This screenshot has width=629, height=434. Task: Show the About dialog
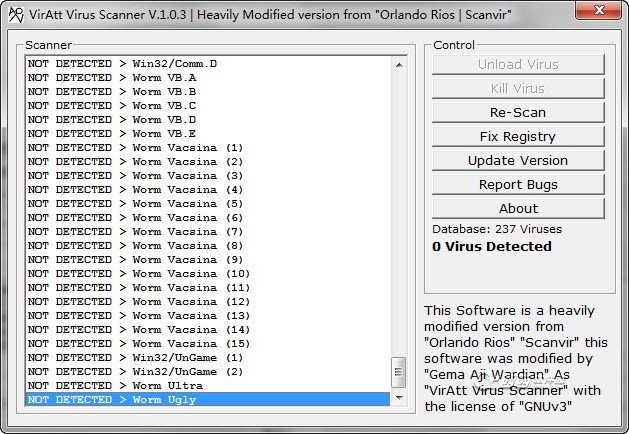(x=518, y=209)
